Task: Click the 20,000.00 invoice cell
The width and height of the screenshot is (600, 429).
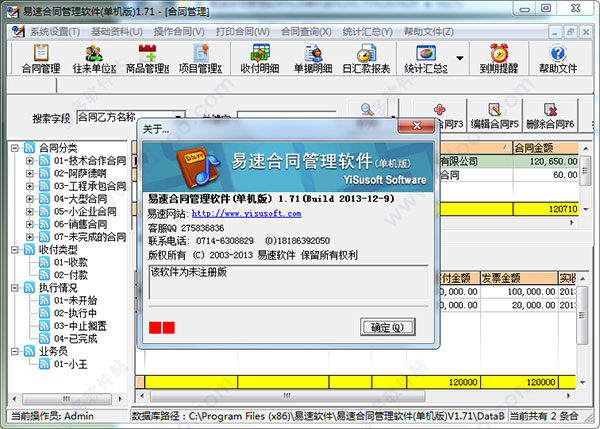Action: click(x=519, y=305)
